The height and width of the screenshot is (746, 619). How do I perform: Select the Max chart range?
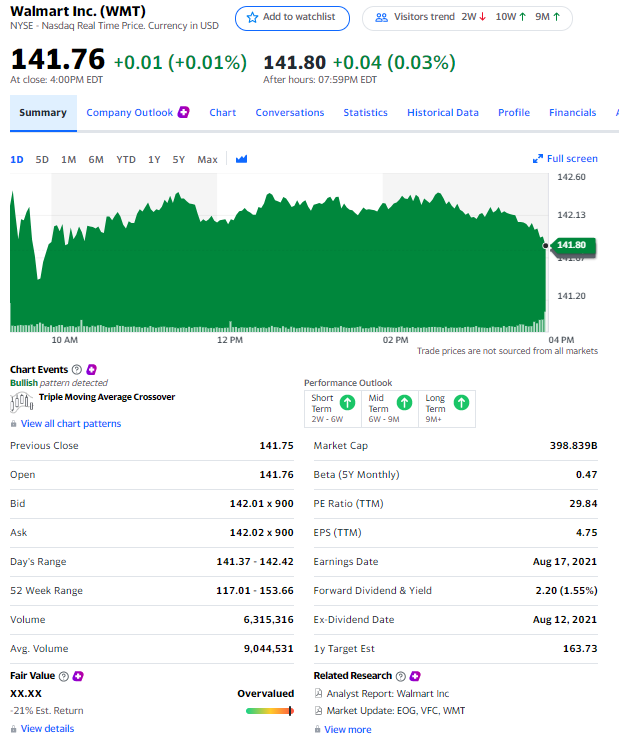coord(207,159)
